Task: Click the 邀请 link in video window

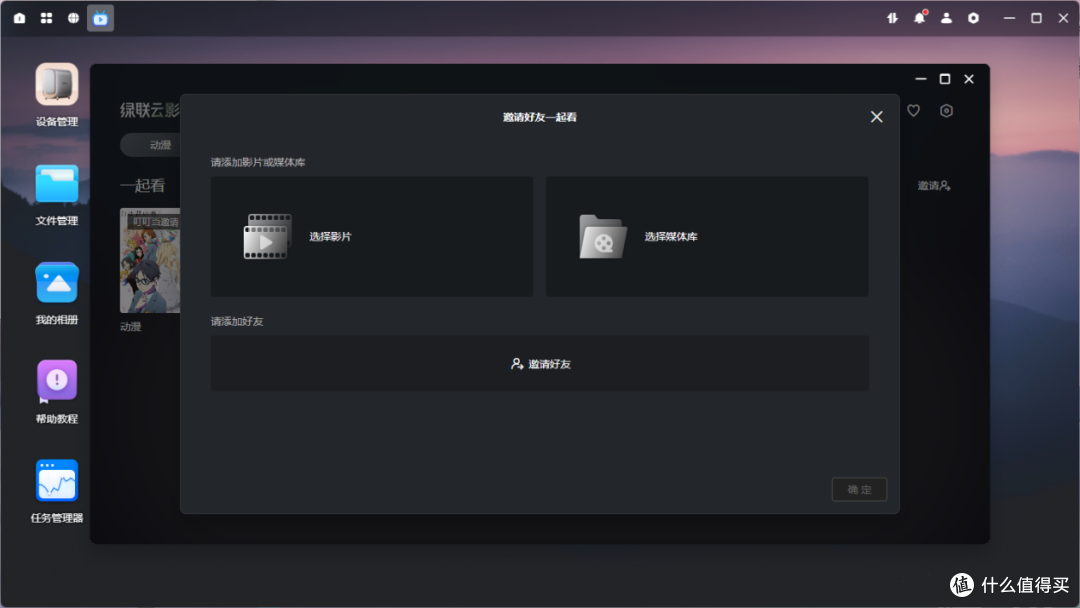Action: click(x=934, y=185)
